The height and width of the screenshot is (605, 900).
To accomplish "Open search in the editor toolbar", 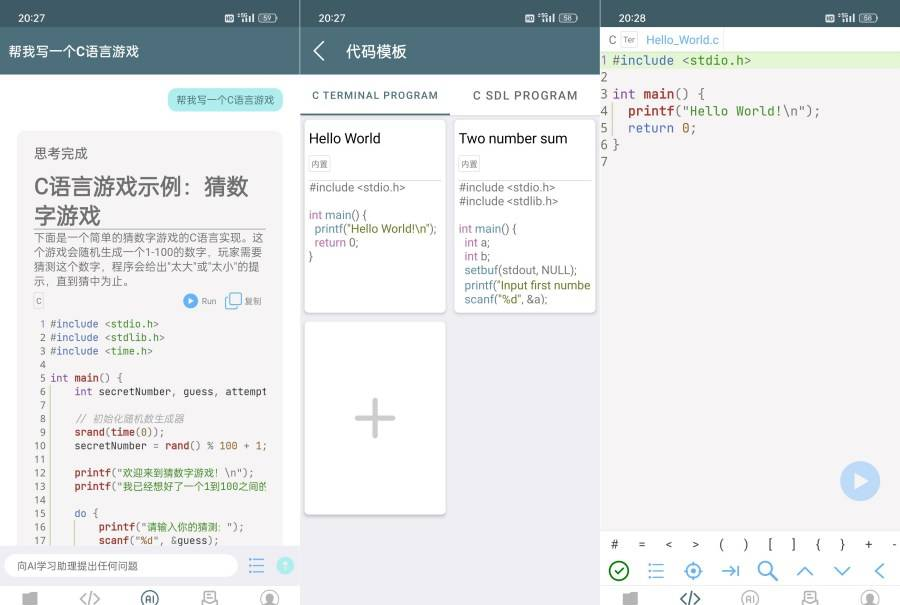I will (767, 571).
